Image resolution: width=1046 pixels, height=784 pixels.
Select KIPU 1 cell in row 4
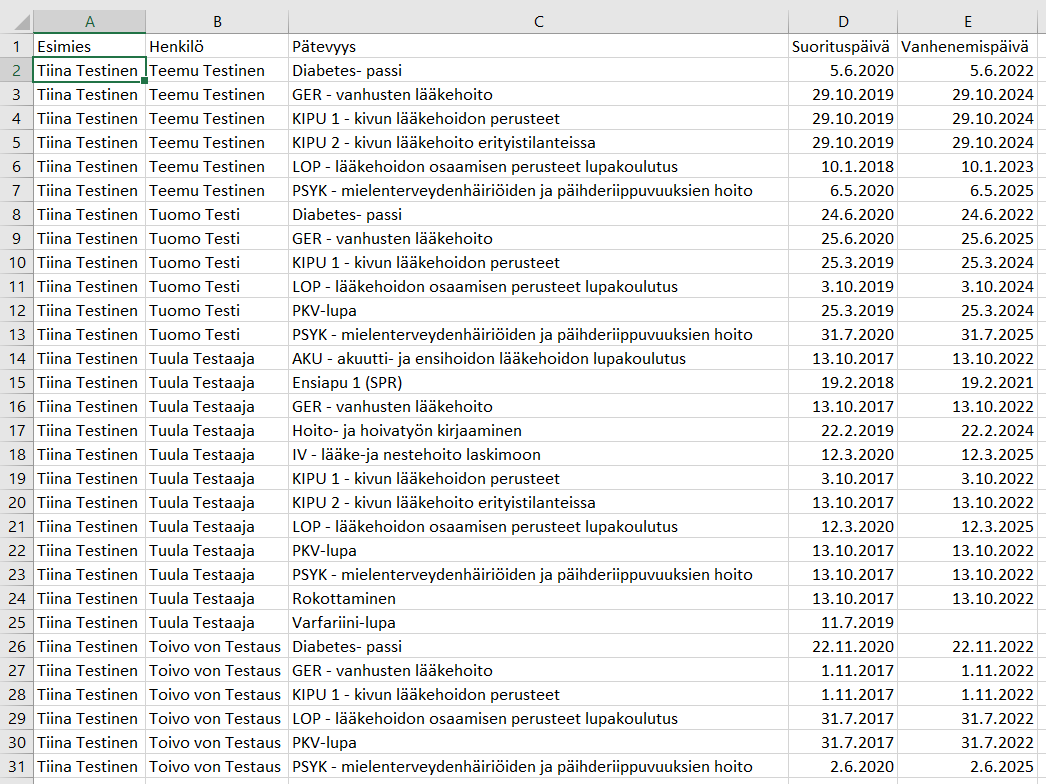[538, 118]
